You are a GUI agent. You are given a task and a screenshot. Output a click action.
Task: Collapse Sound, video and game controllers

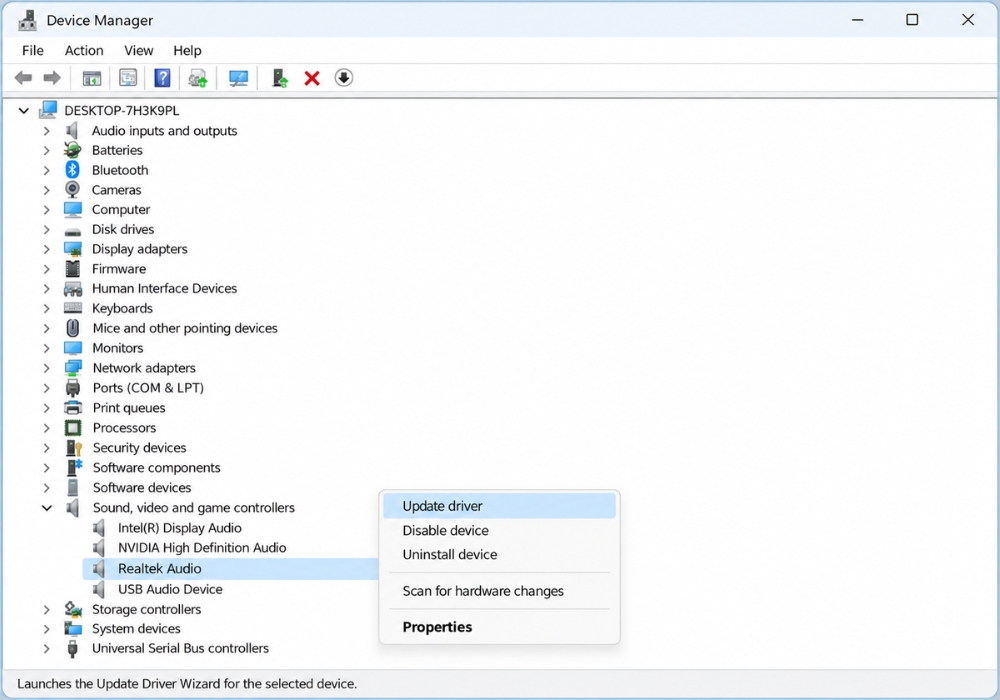[47, 508]
